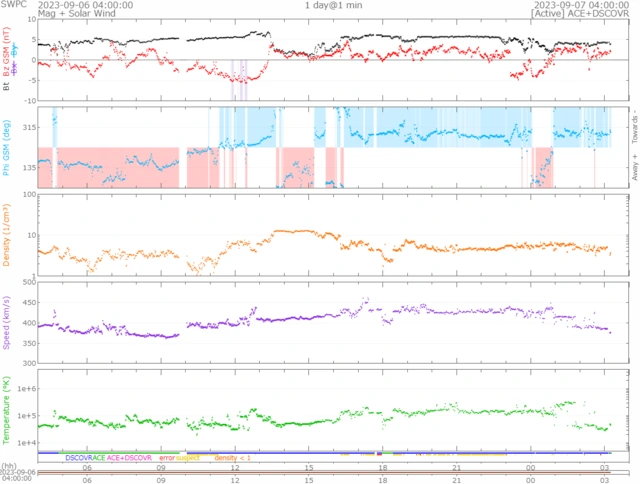The width and height of the screenshot is (640, 484).
Task: Click the 2023-09-06 04:00:00 label beside time slider
Action: point(18,475)
